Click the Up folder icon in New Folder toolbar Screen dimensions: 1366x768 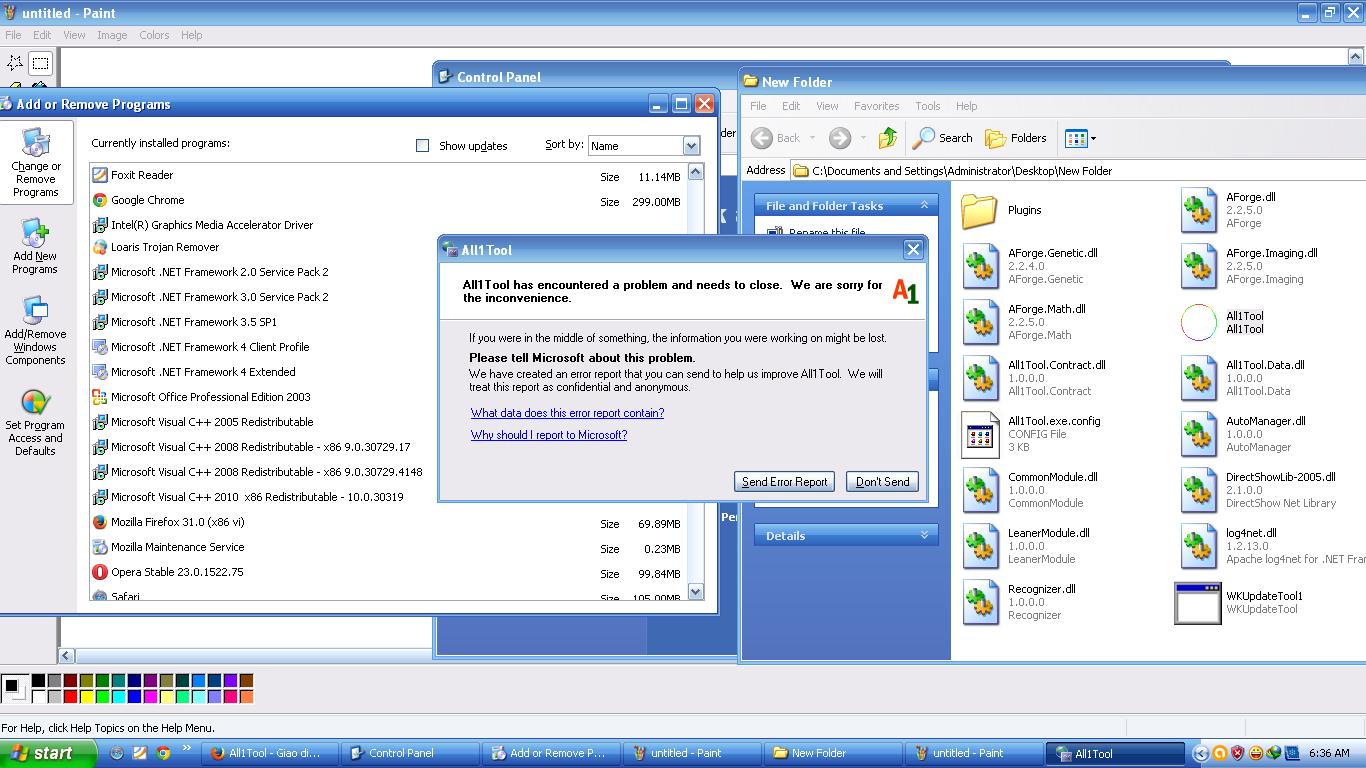tap(887, 138)
